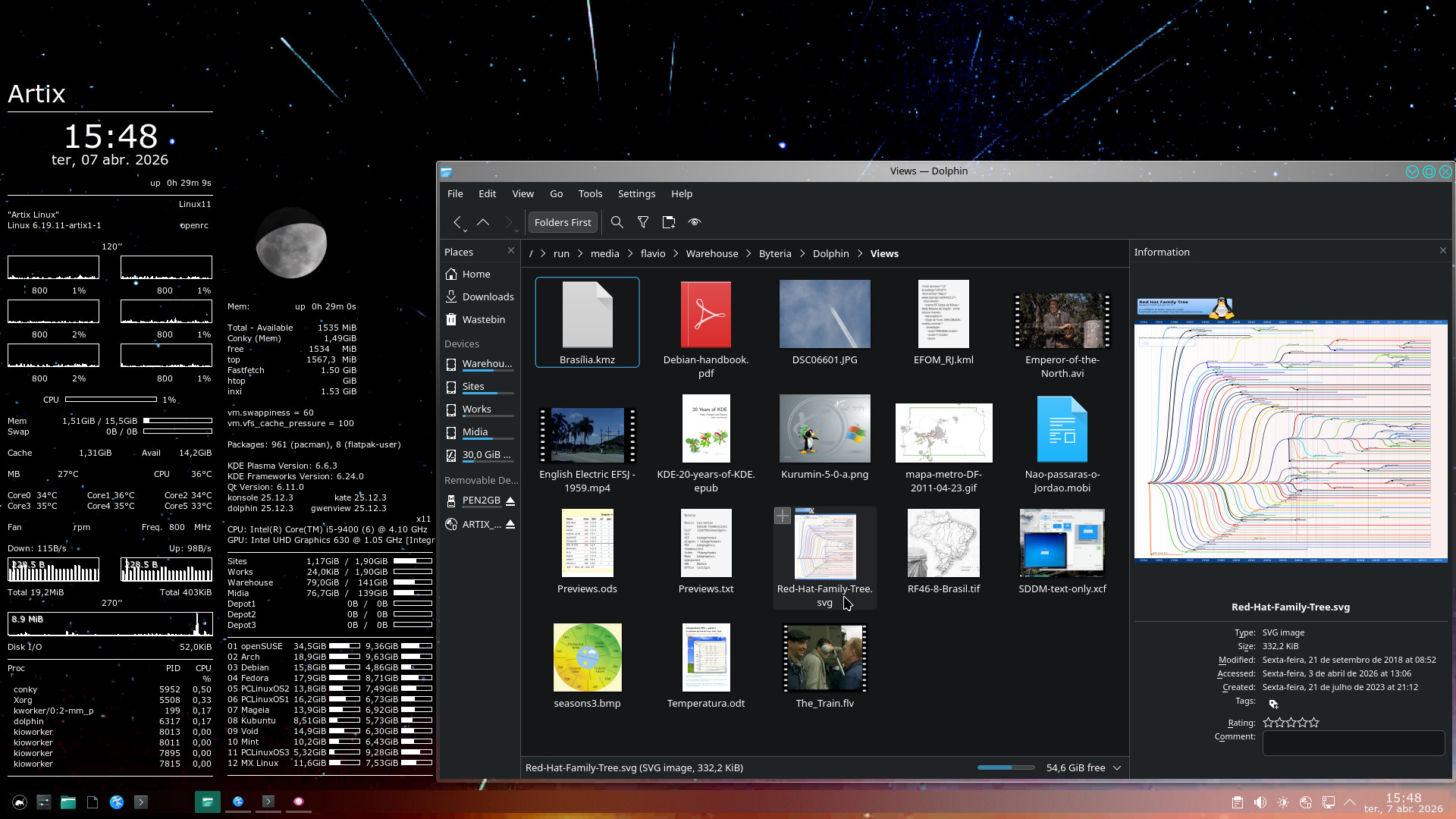This screenshot has width=1456, height=819.
Task: Open the free space dropdown in status bar
Action: pyautogui.click(x=1117, y=767)
